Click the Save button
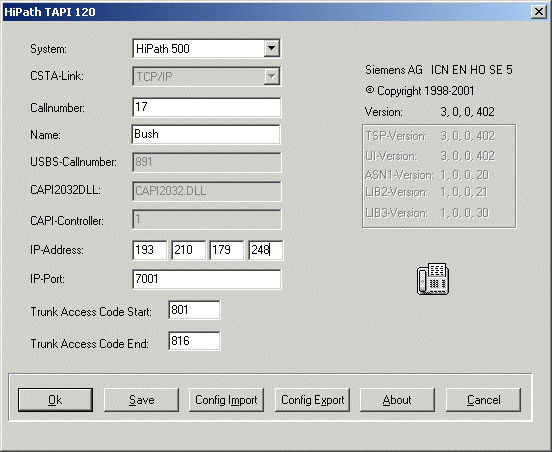 [141, 400]
